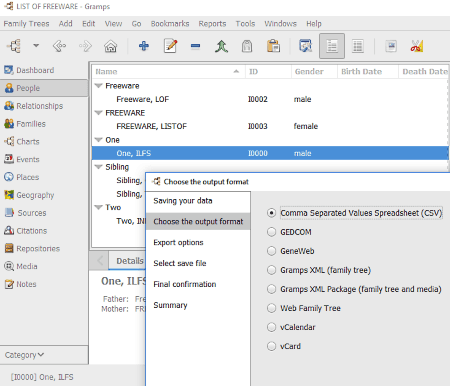The image size is (450, 386).
Task: Open the Windows menu
Action: pos(280,24)
